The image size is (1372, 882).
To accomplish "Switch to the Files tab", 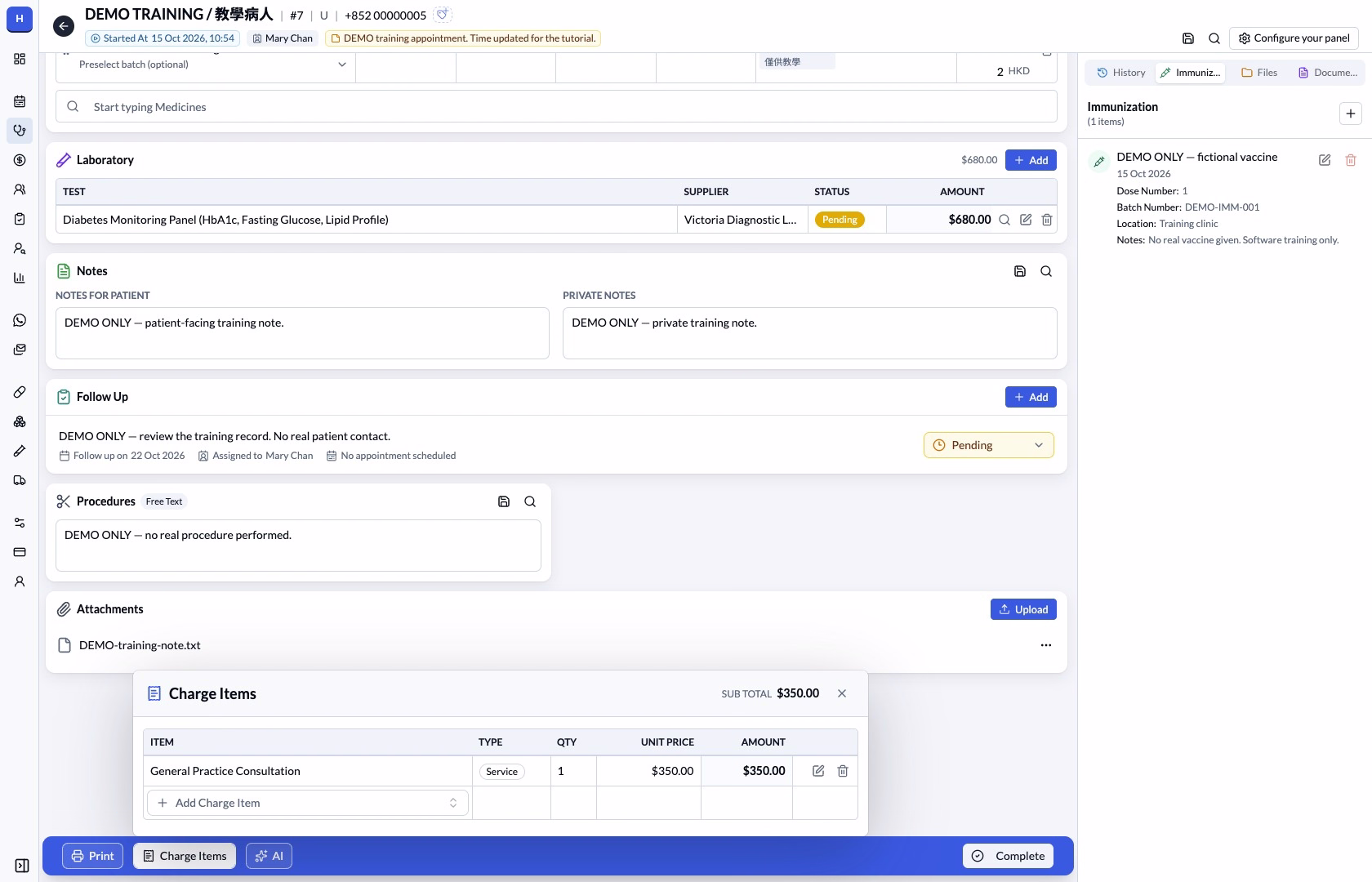I will coord(1259,73).
